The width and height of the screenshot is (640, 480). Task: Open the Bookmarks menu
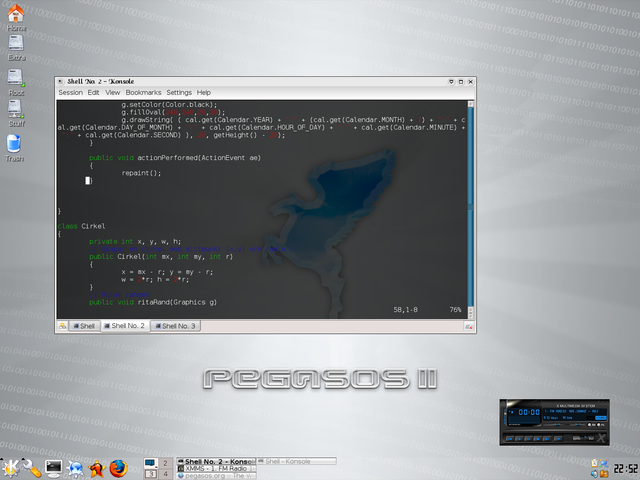pyautogui.click(x=143, y=93)
